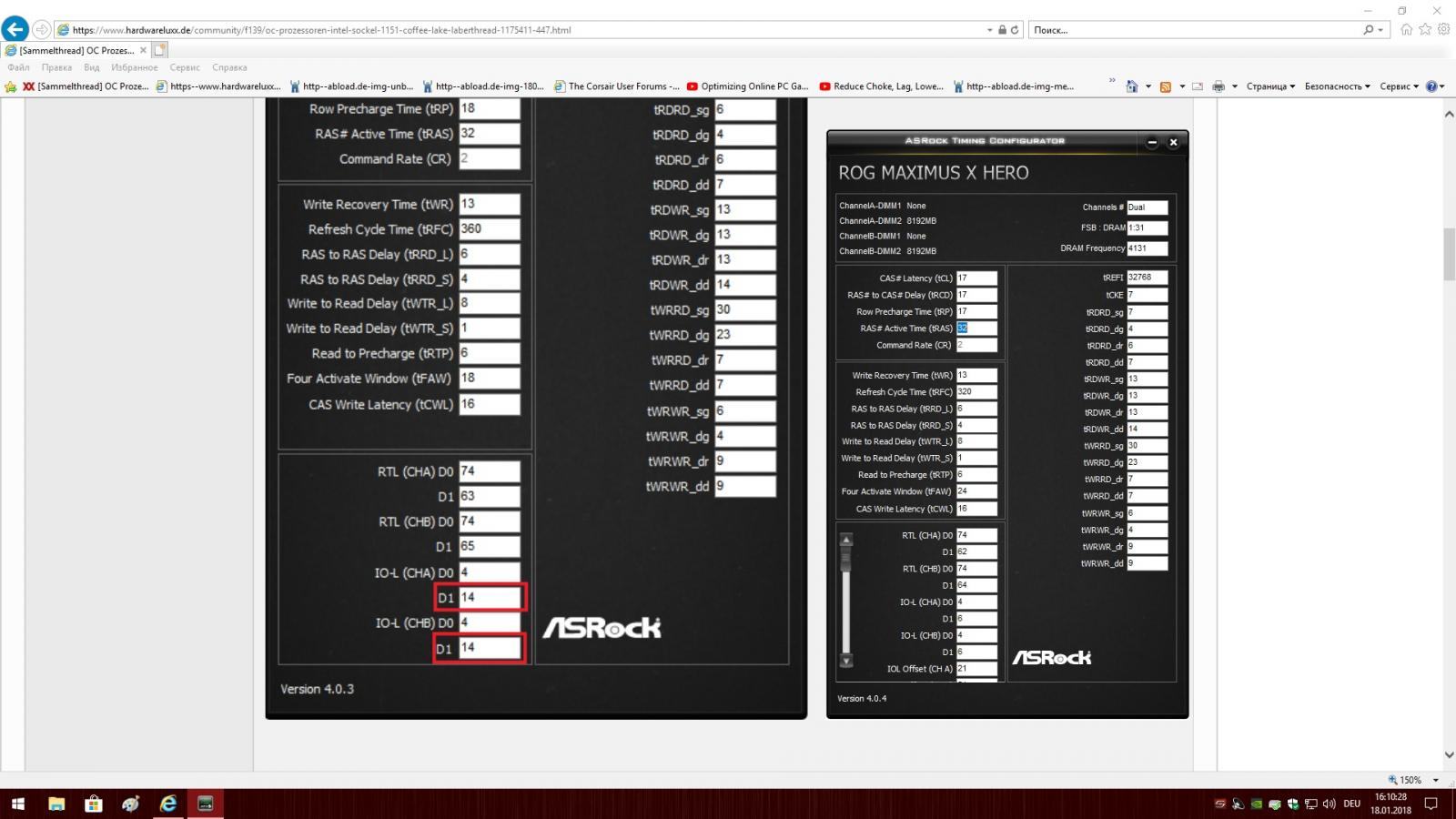This screenshot has width=1456, height=819.
Task: Open favorites via the star icon at top right
Action: 1425,29
